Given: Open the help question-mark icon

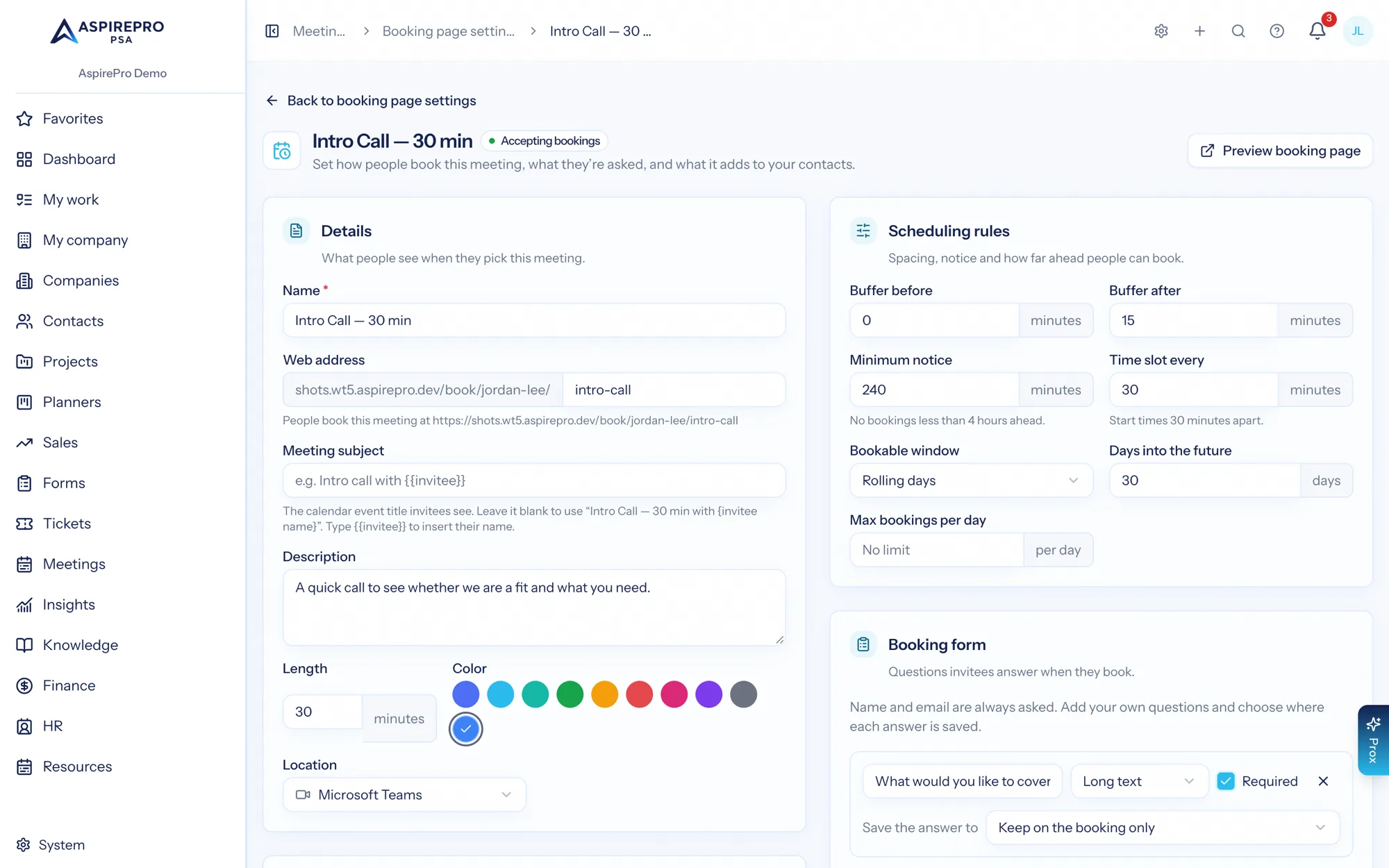Looking at the screenshot, I should (1276, 31).
